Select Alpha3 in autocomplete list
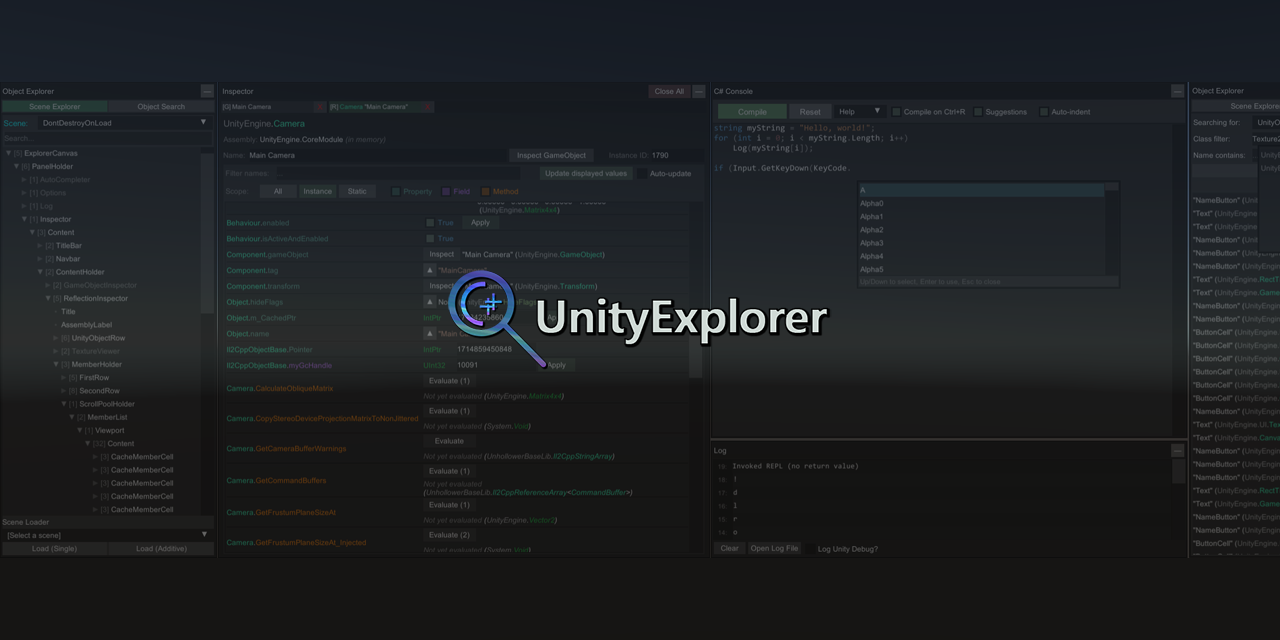 pyautogui.click(x=982, y=243)
